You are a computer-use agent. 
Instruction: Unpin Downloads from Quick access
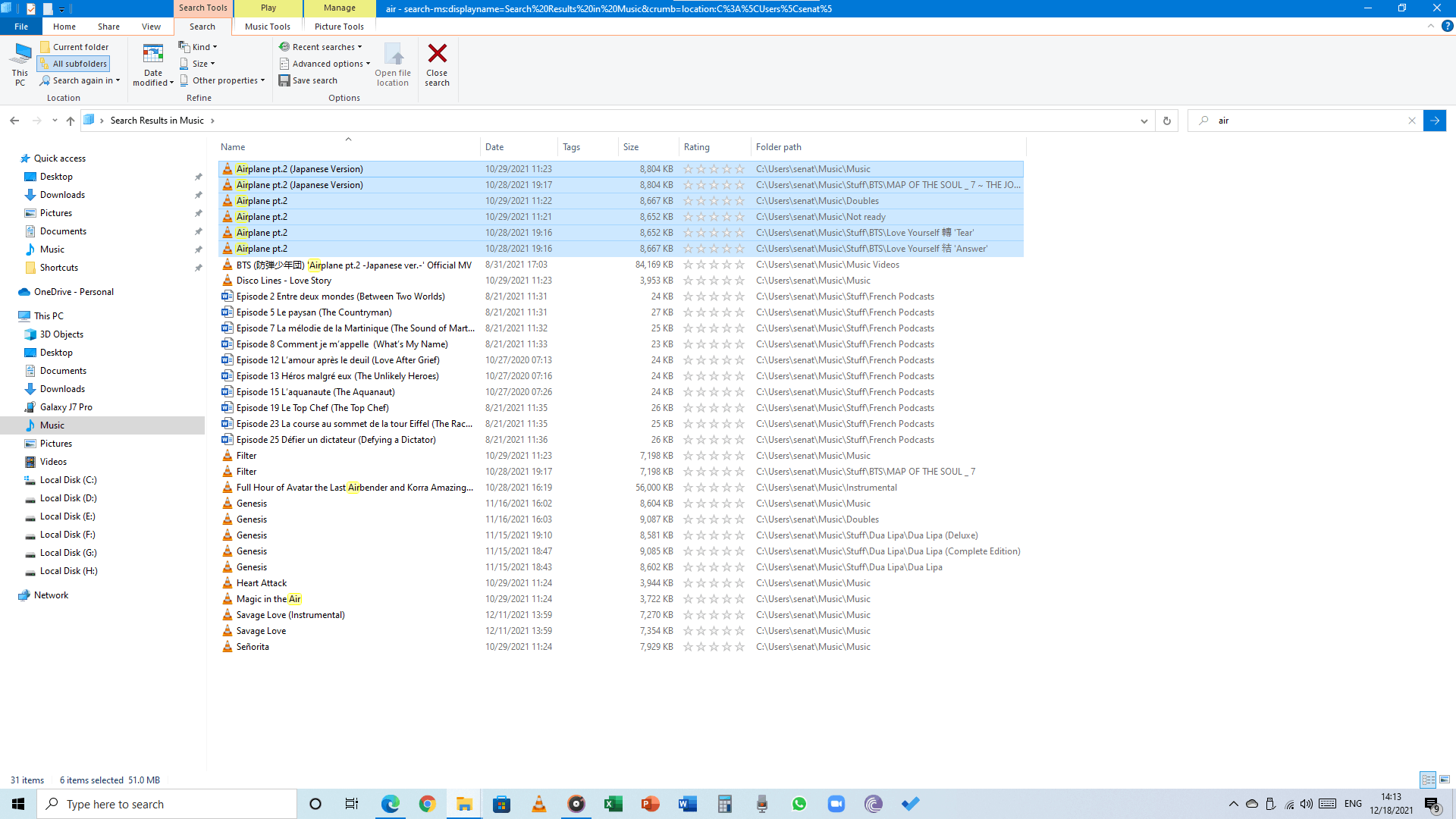click(199, 195)
